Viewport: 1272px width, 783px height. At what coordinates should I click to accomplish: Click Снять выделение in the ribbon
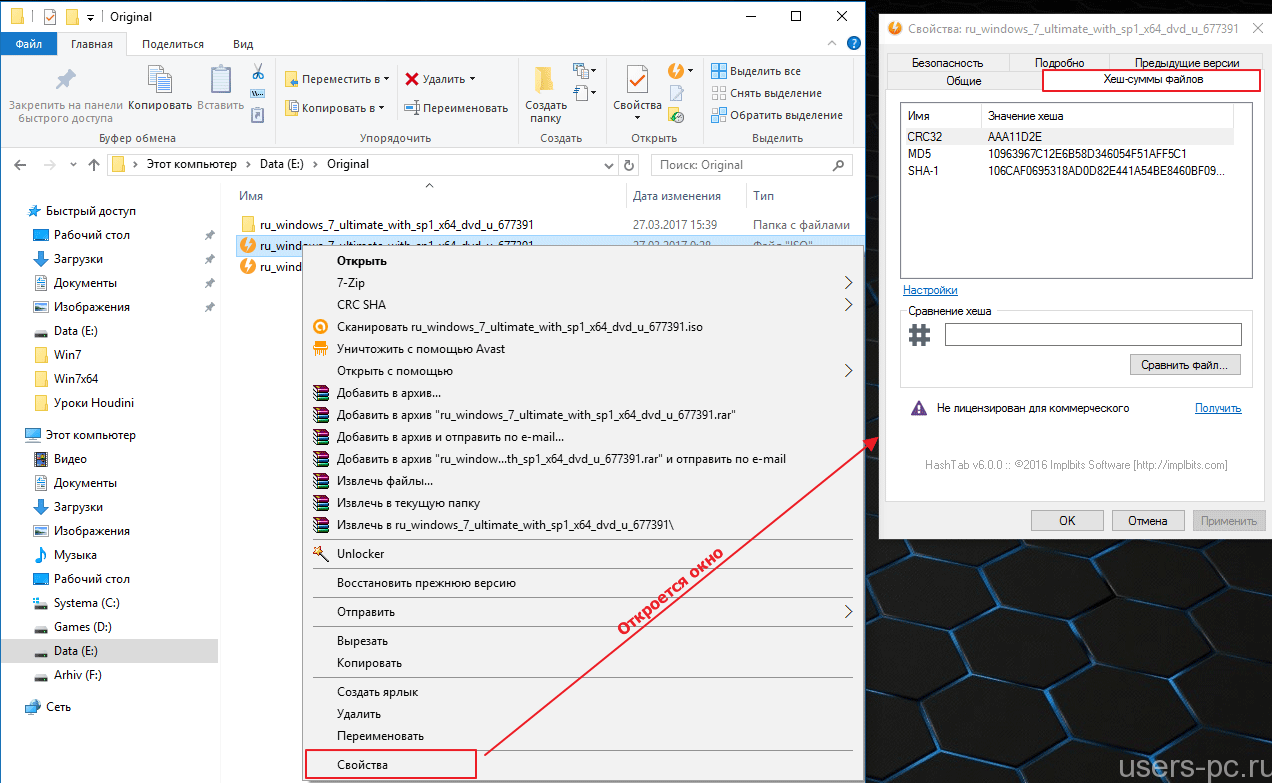pyautogui.click(x=766, y=93)
